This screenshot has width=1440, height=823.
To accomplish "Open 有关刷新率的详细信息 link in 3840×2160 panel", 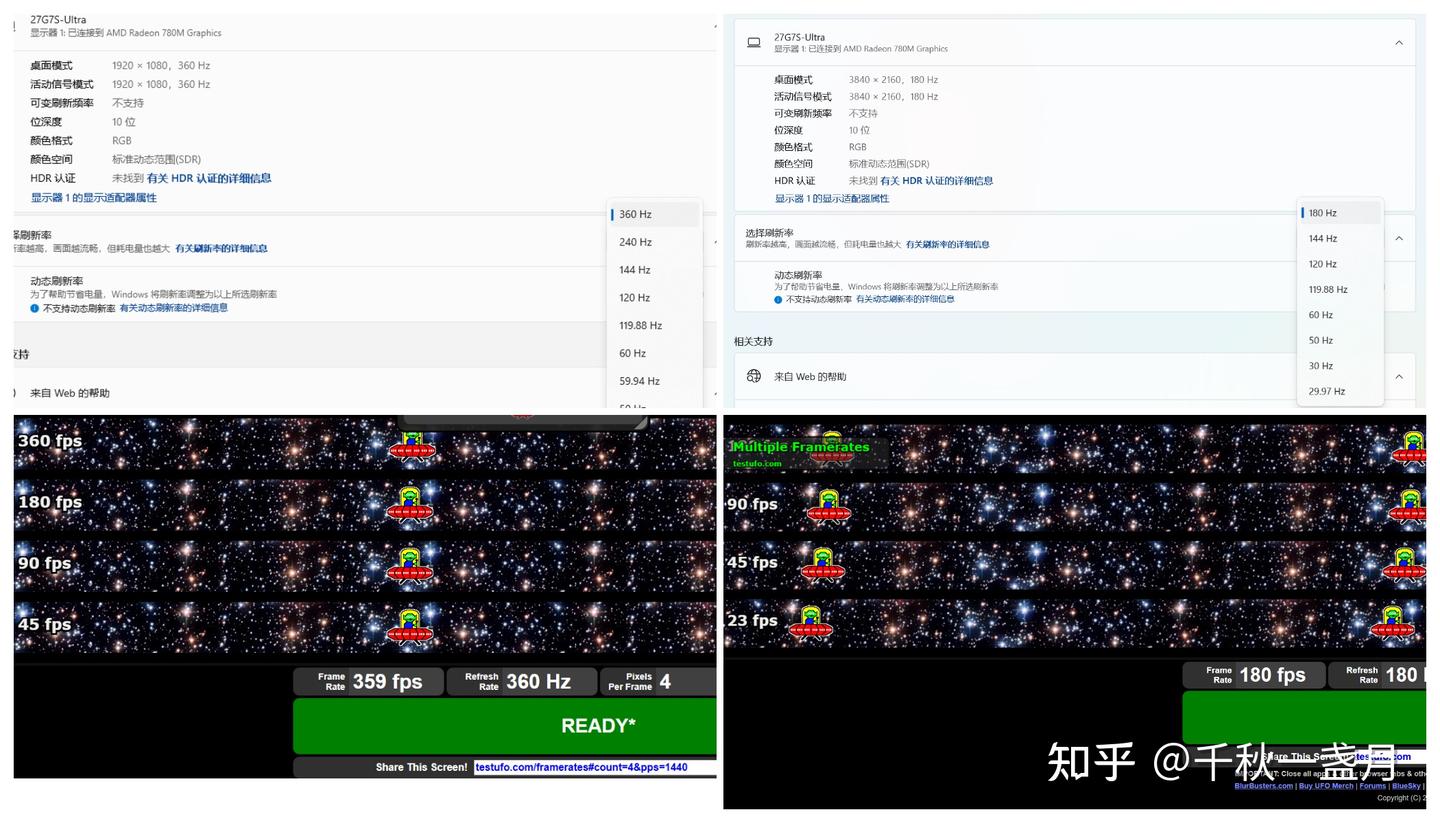I will (x=947, y=245).
